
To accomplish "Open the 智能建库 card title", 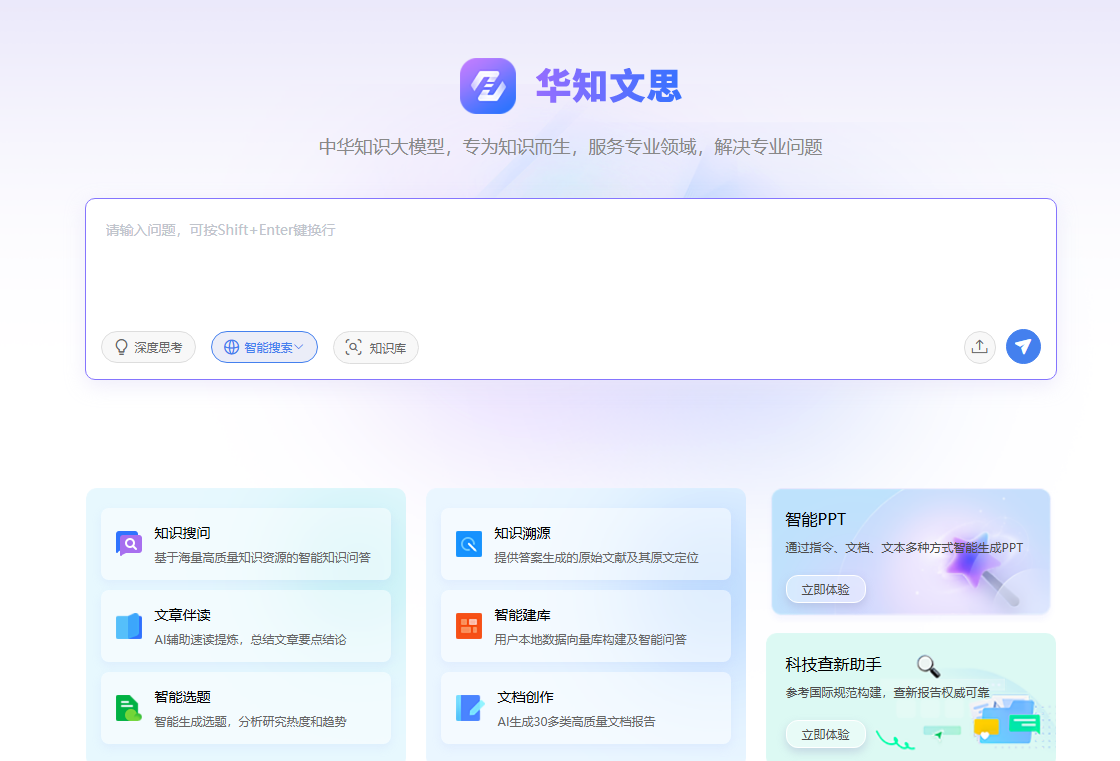I will click(x=522, y=615).
